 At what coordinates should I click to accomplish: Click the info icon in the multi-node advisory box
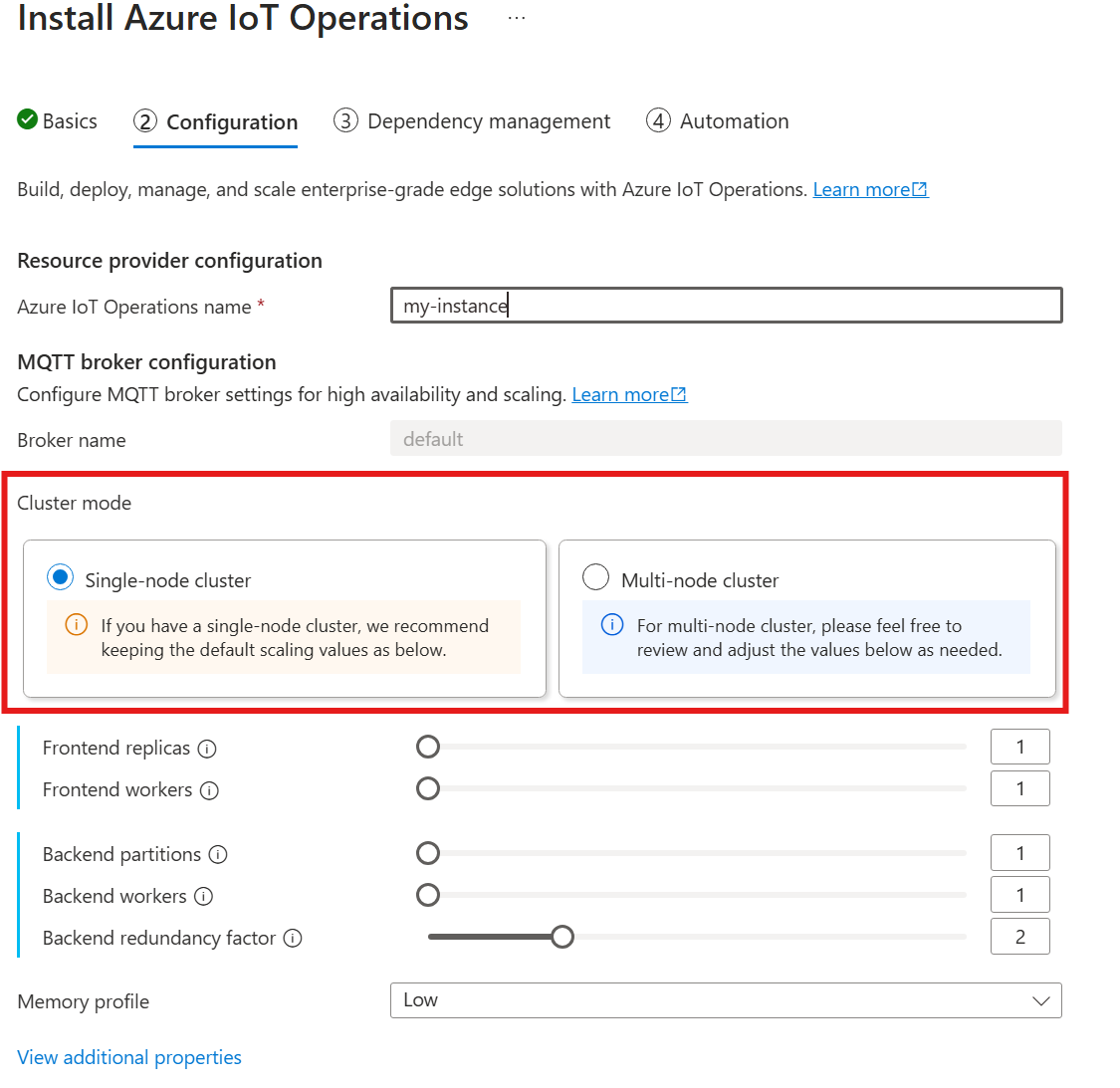pos(611,625)
